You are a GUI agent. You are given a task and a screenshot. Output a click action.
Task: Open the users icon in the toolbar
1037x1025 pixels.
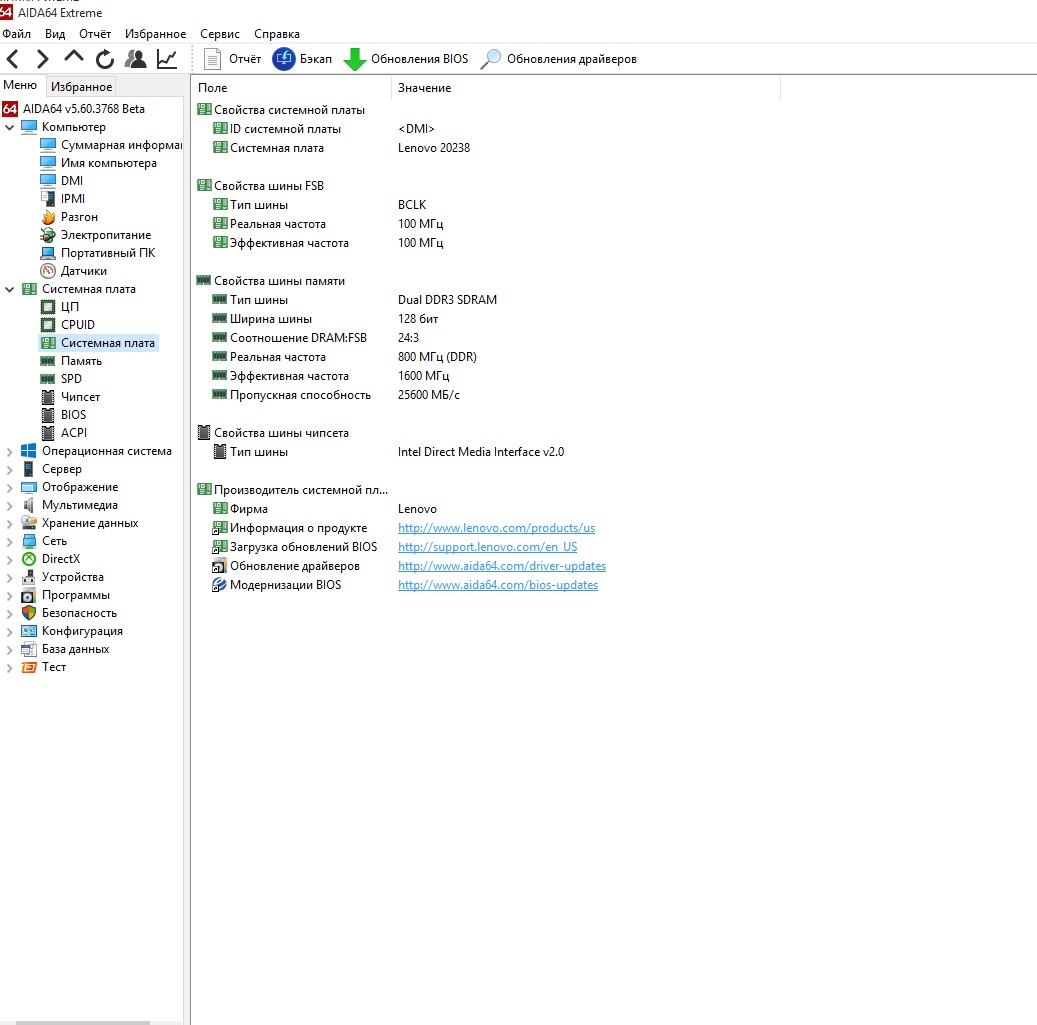pyautogui.click(x=136, y=59)
